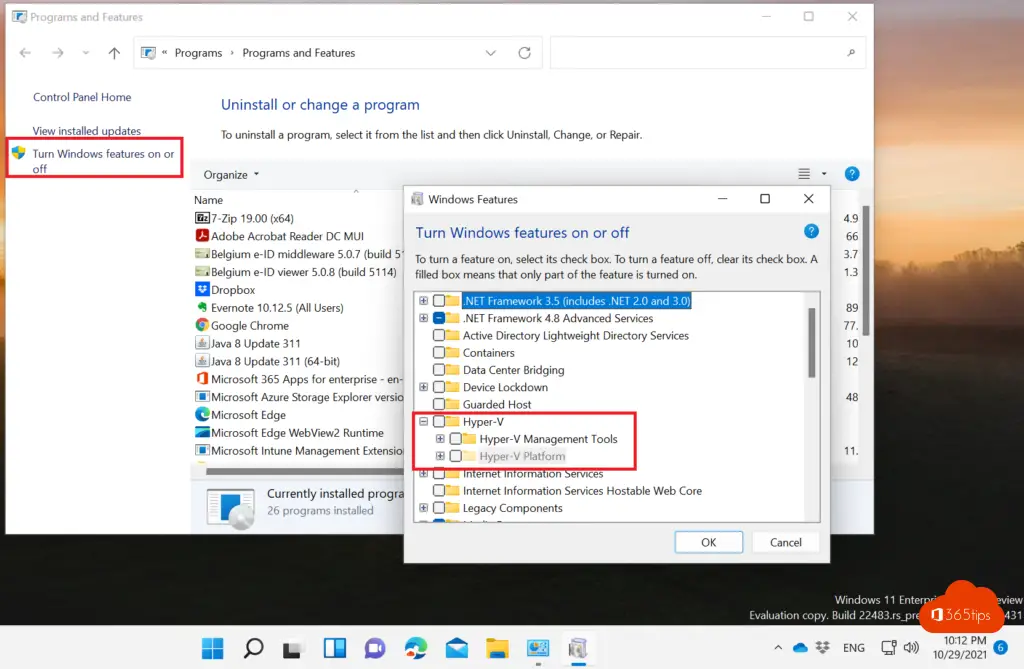Click the help icon in Windows Features dialog

(x=812, y=232)
